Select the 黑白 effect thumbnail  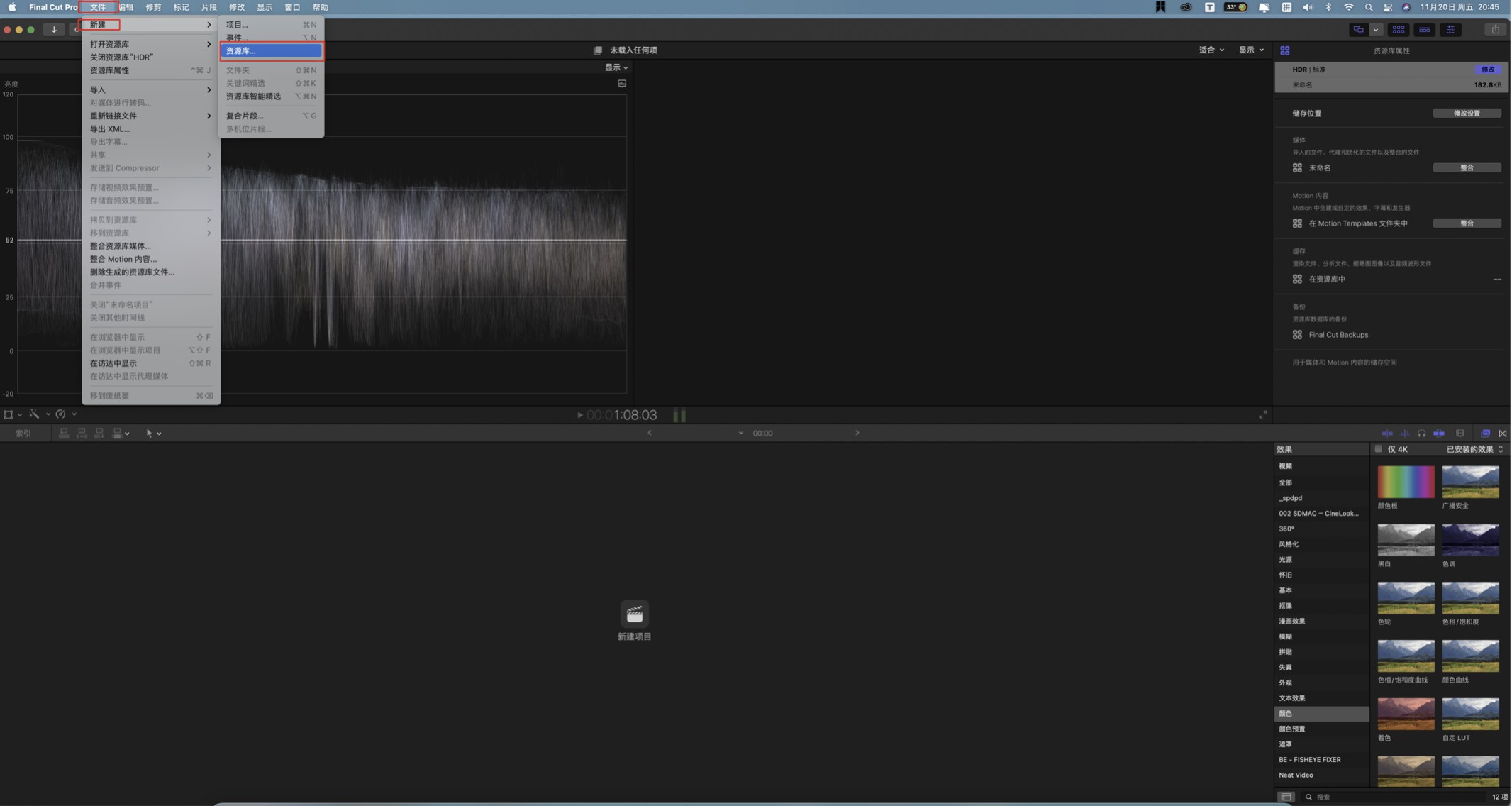(x=1406, y=540)
